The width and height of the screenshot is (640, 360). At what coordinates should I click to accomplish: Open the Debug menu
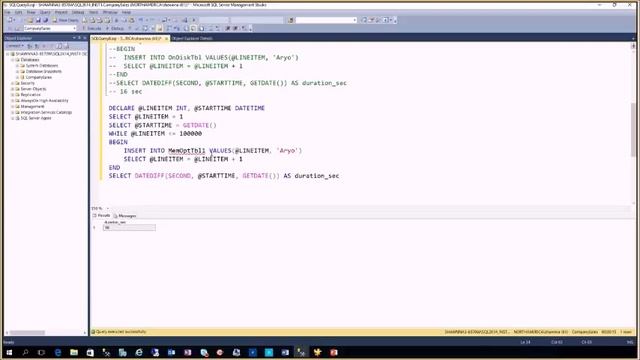(78, 13)
